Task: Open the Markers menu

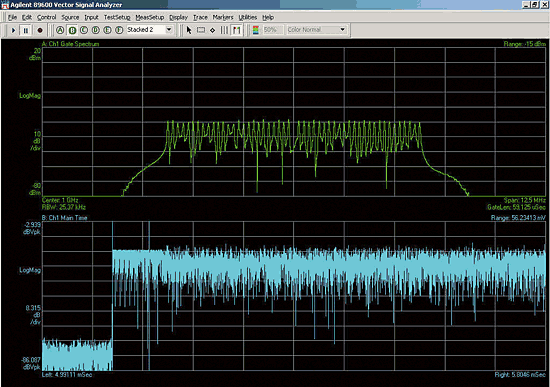Action: pyautogui.click(x=223, y=17)
